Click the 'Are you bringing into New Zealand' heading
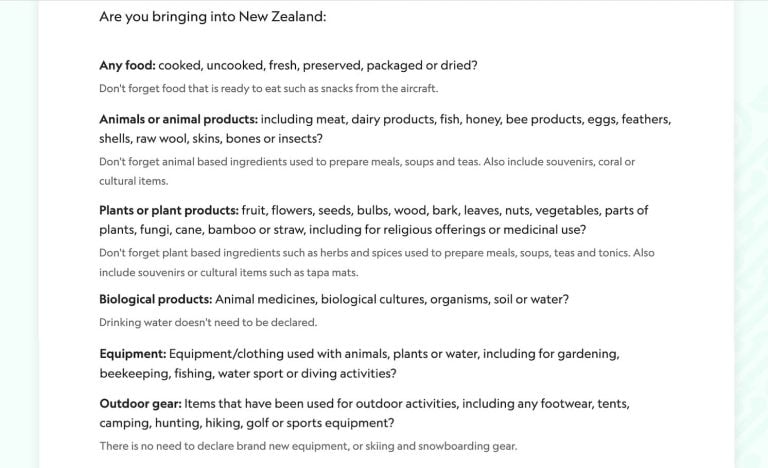 pyautogui.click(x=212, y=17)
